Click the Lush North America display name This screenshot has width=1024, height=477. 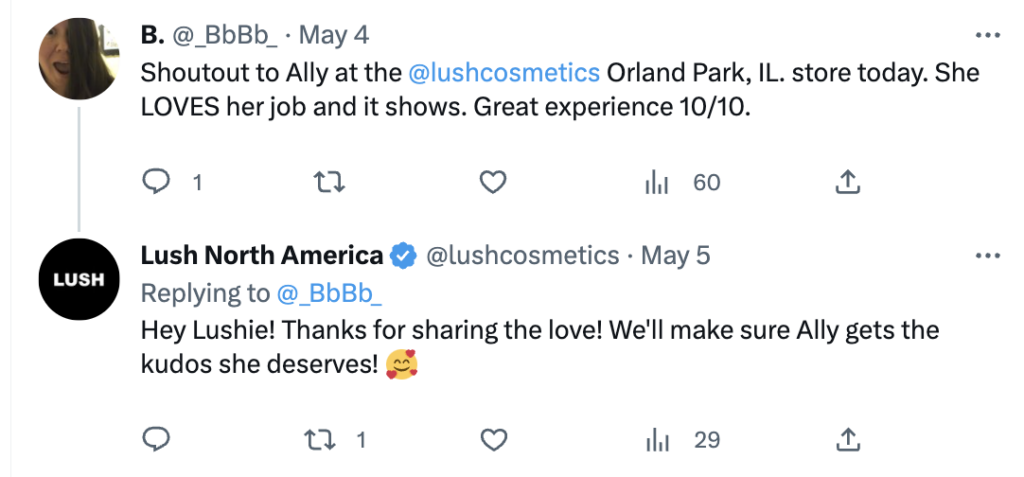tap(261, 255)
